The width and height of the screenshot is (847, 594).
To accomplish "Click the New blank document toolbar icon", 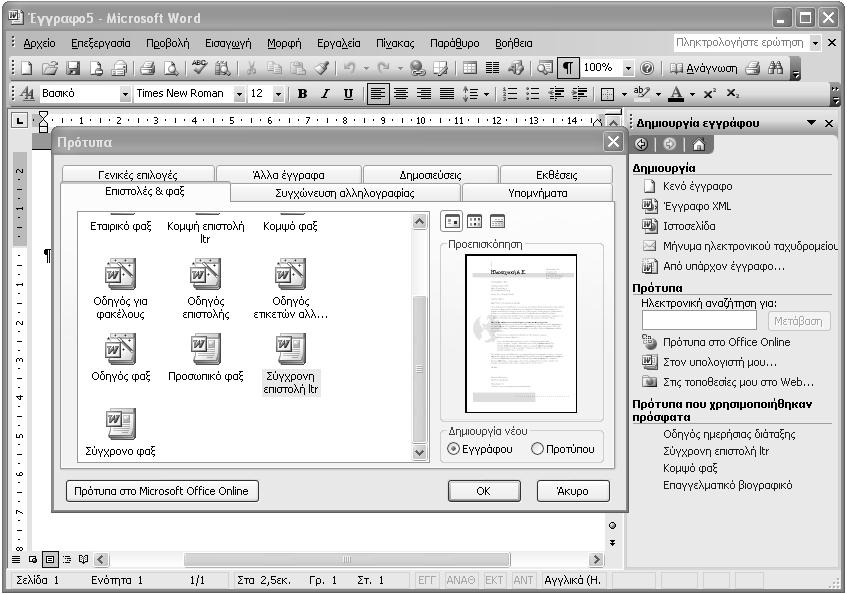I will point(26,68).
